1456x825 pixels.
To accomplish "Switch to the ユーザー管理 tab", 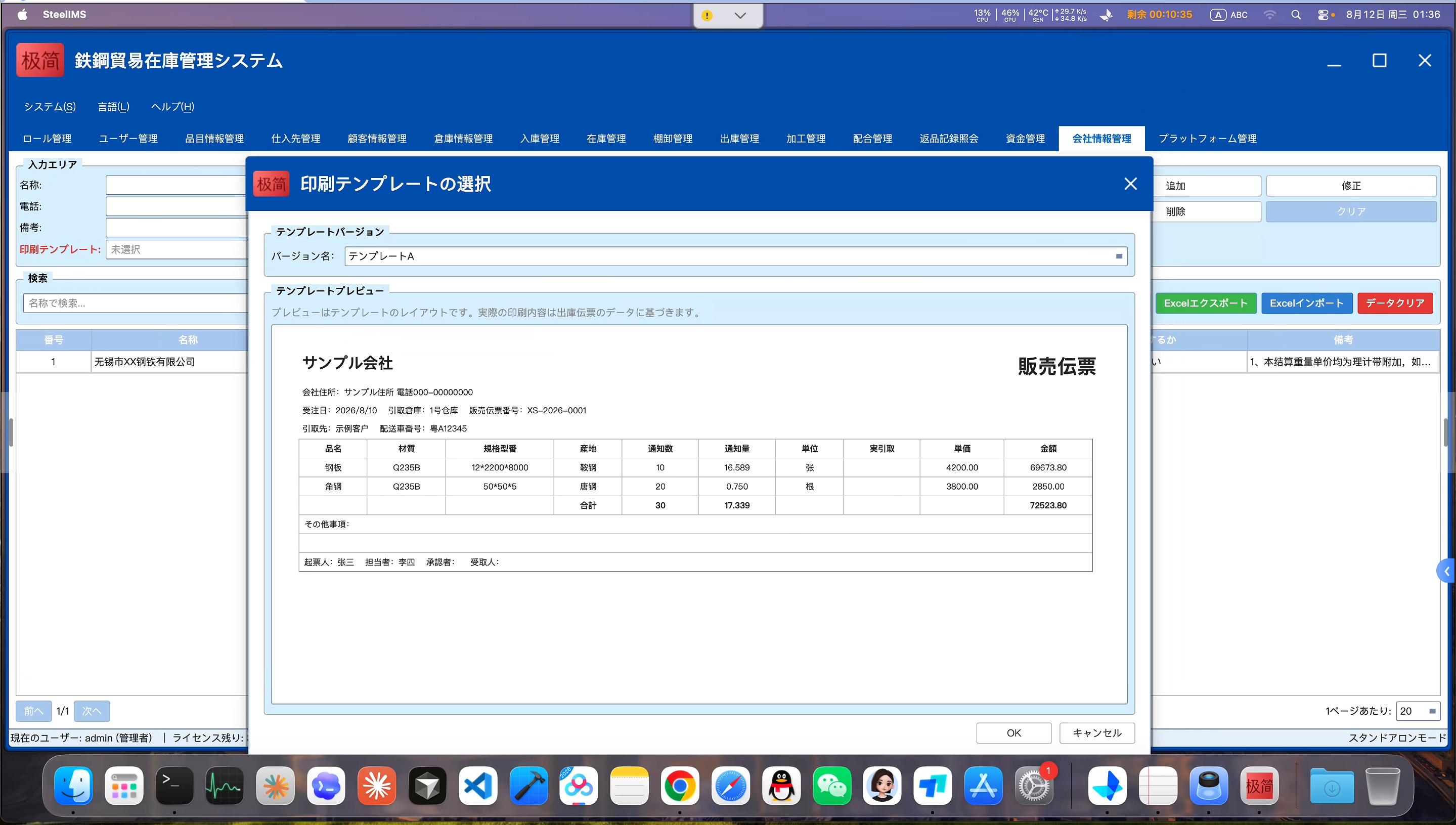I will click(x=128, y=138).
